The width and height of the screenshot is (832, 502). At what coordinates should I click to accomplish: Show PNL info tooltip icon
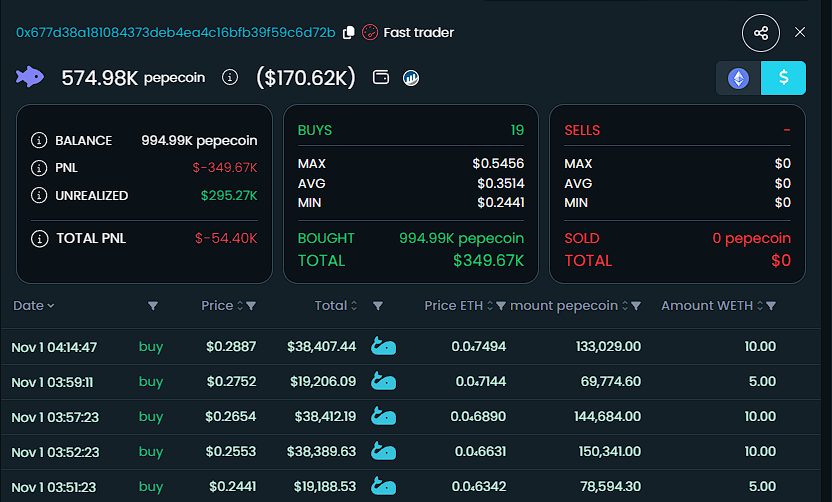[x=39, y=168]
